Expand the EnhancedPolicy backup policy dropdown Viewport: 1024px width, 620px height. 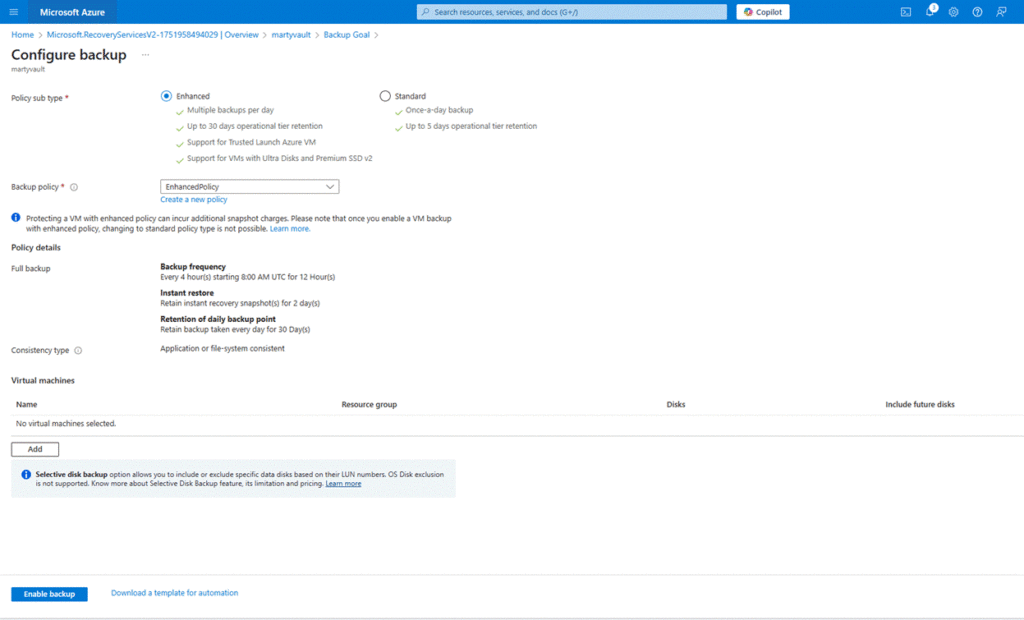[249, 187]
